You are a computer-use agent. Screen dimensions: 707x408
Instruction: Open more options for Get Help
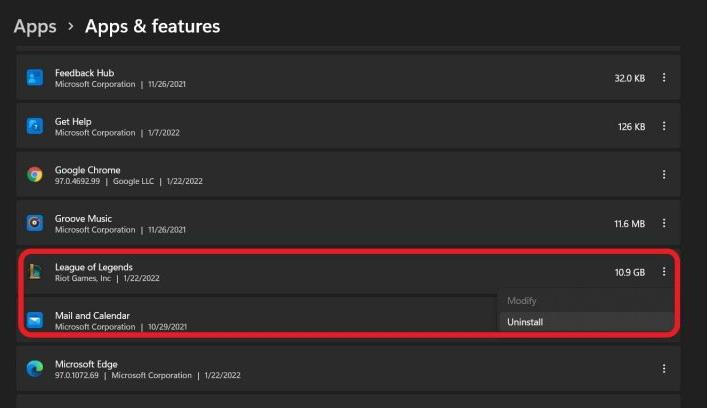tap(664, 126)
